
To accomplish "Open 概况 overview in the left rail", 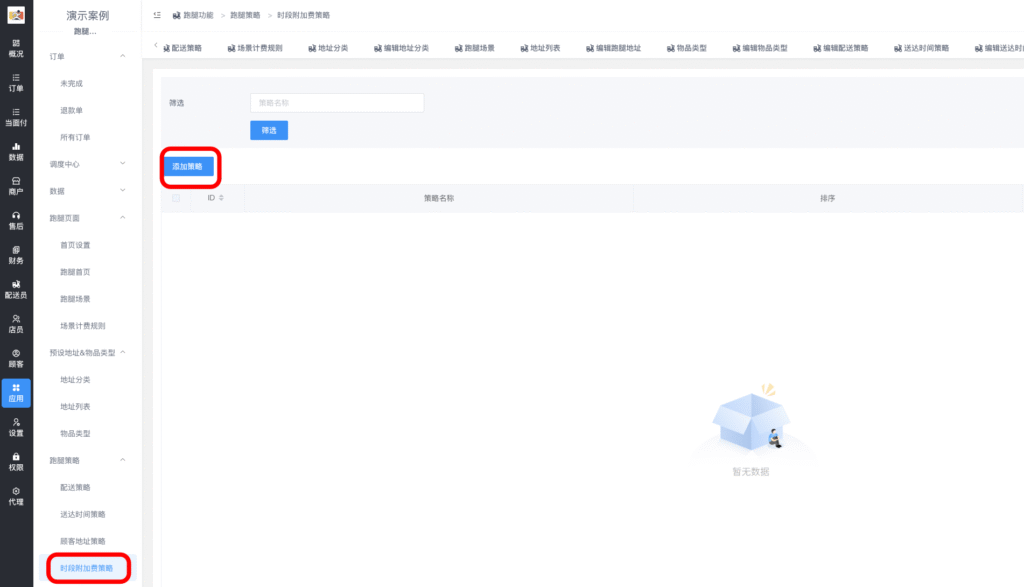I will (x=16, y=48).
